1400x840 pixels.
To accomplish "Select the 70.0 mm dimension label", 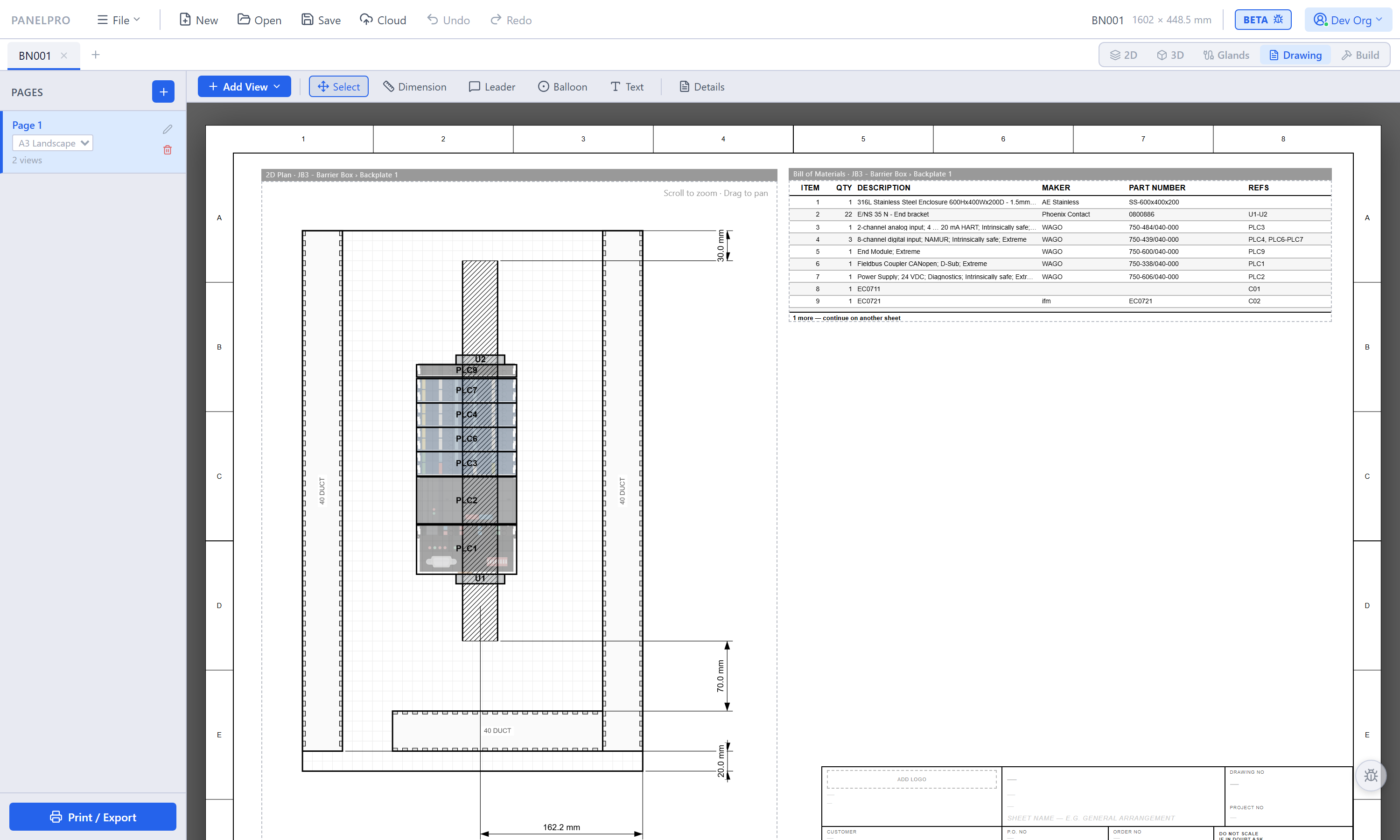I will pos(721,676).
